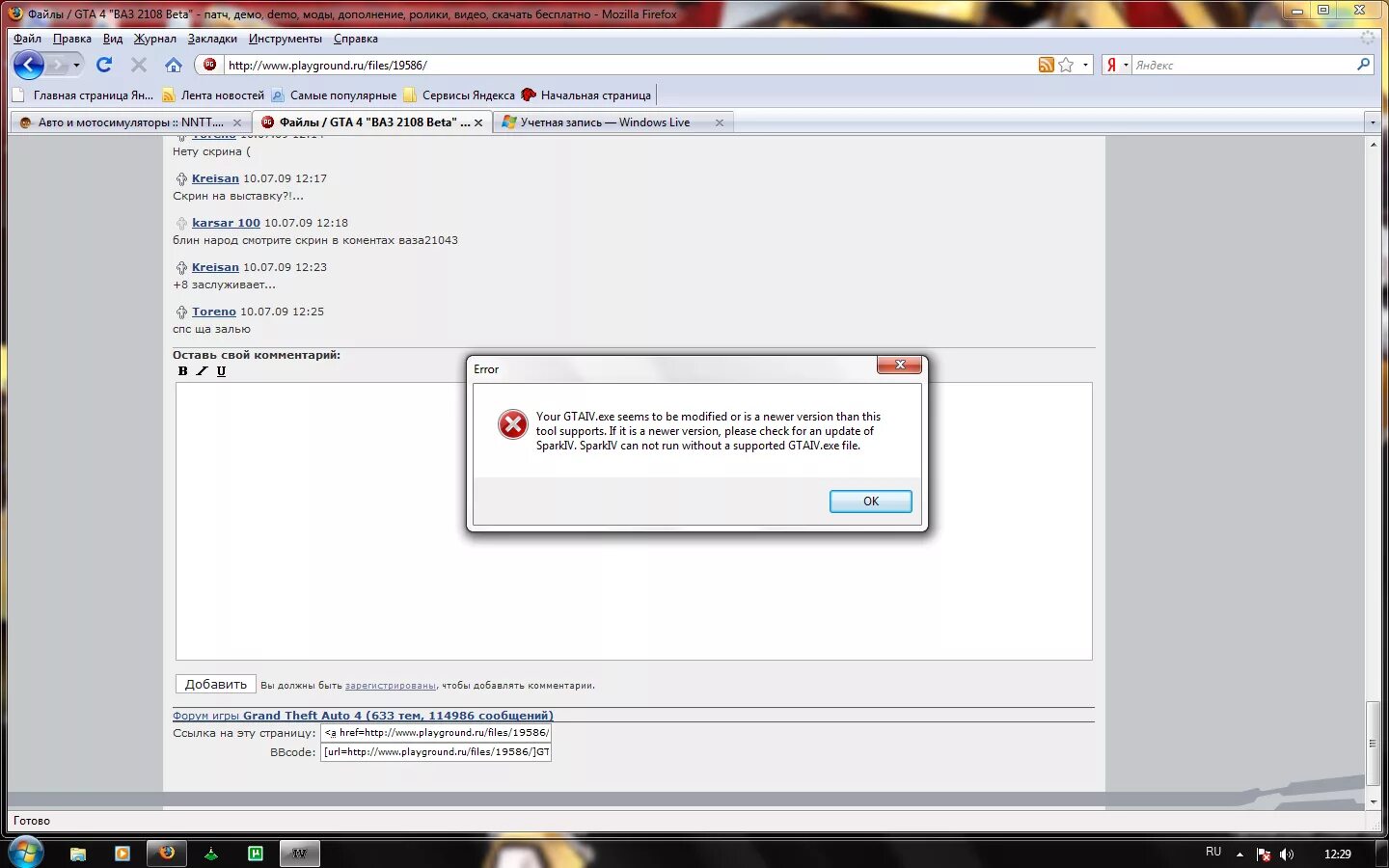Open the Форум игры Grand Theft Auto 4 link
The image size is (1389, 868).
(x=363, y=716)
